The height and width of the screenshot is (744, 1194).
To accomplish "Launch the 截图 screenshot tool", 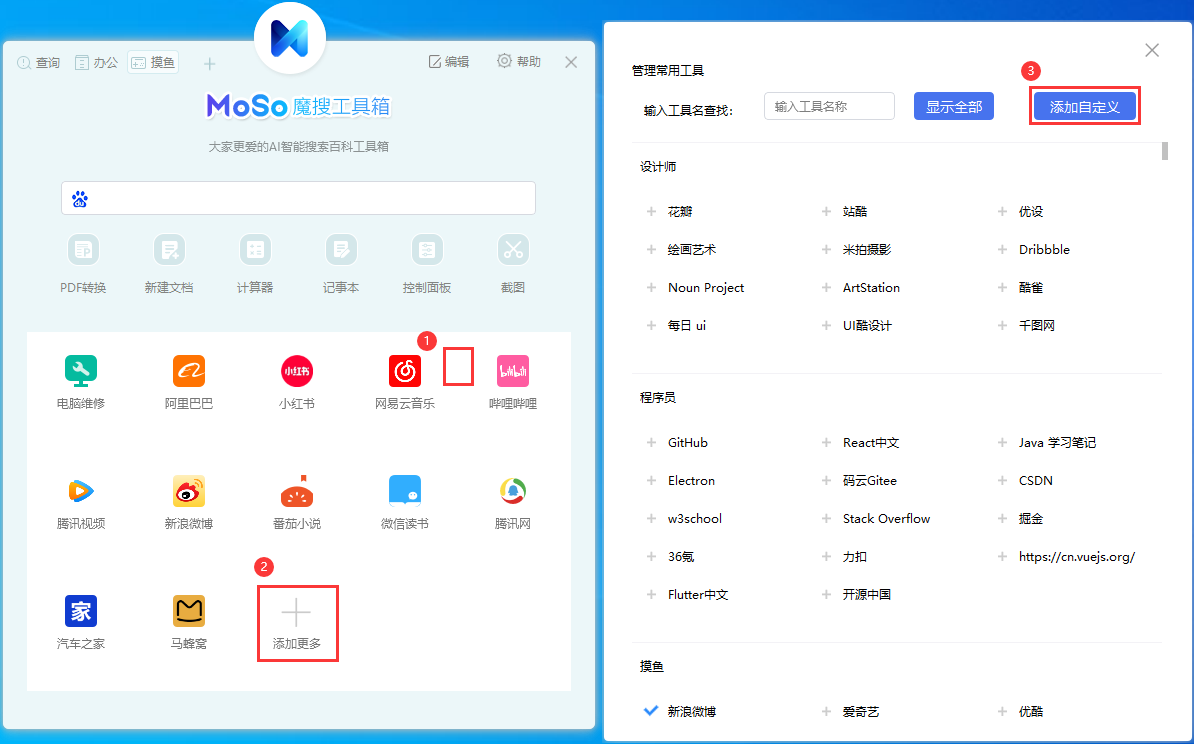I will tap(512, 263).
